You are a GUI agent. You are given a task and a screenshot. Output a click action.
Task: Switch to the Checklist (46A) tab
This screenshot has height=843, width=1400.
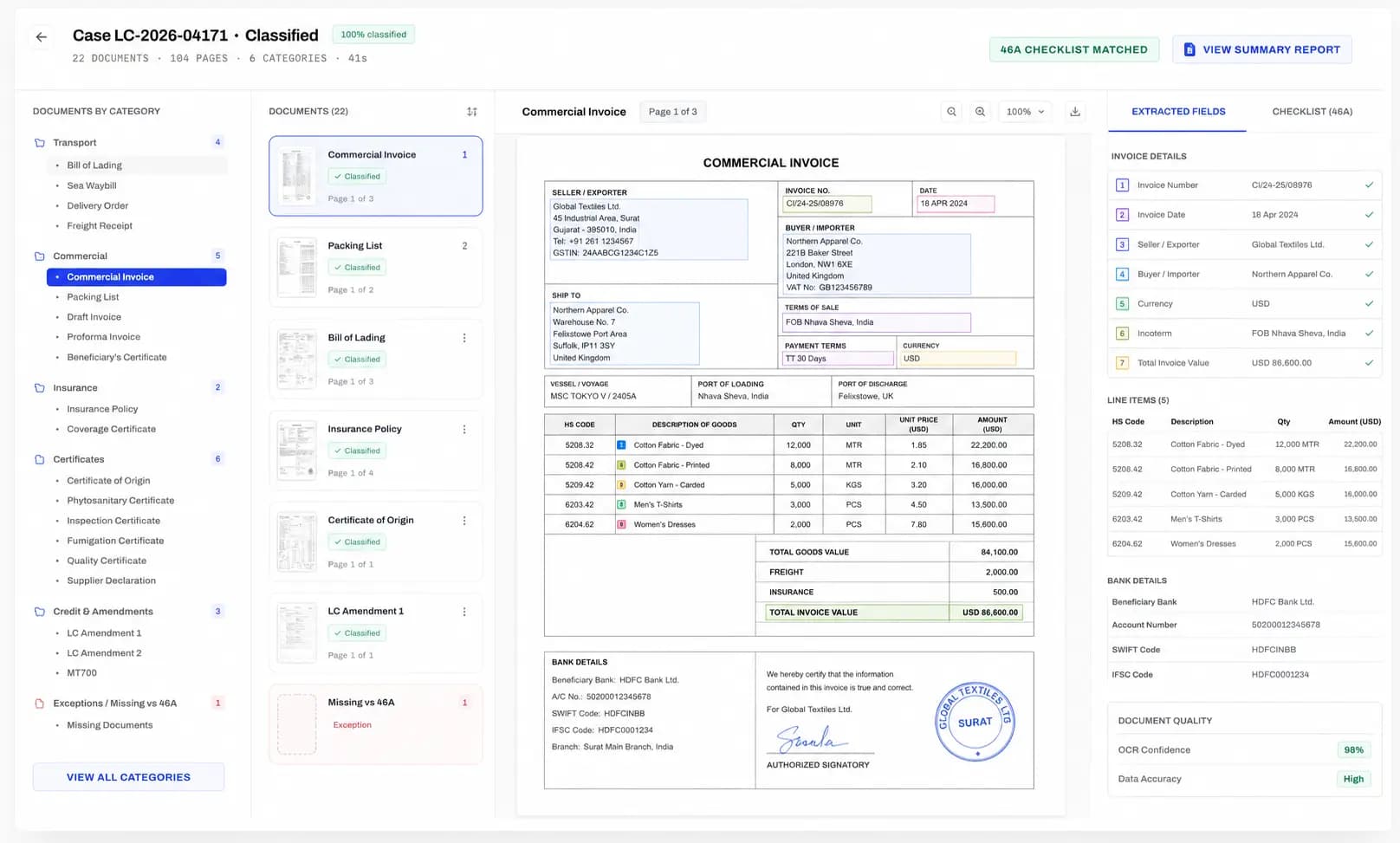pos(1312,112)
